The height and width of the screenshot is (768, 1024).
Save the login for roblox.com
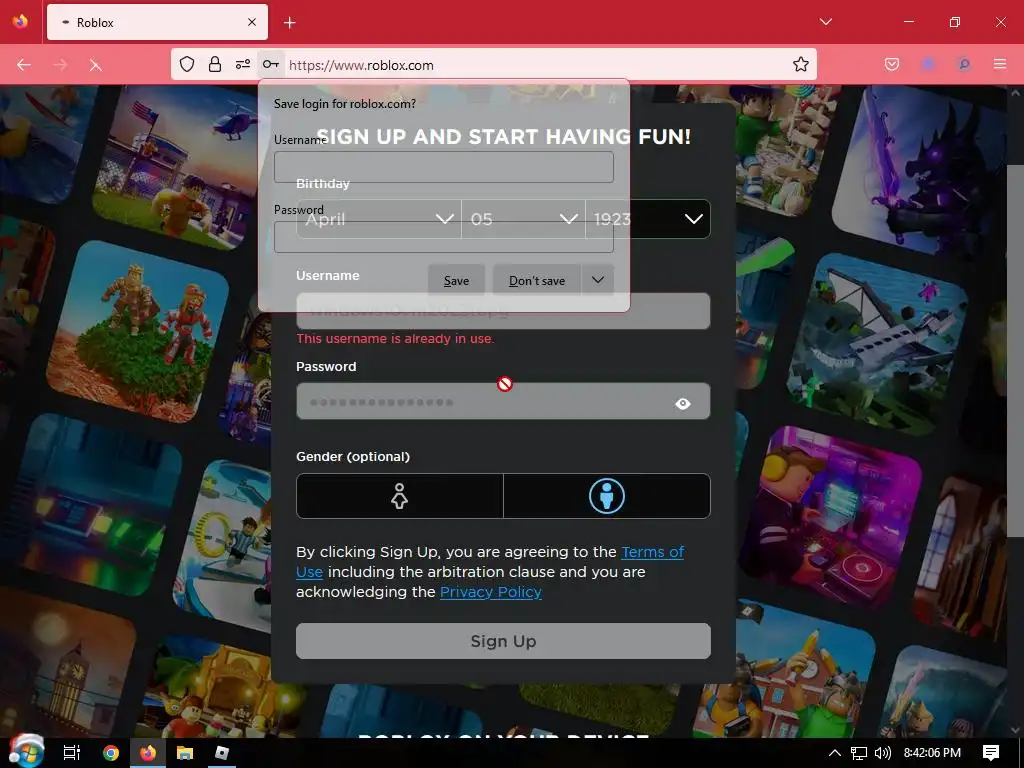[x=456, y=280]
